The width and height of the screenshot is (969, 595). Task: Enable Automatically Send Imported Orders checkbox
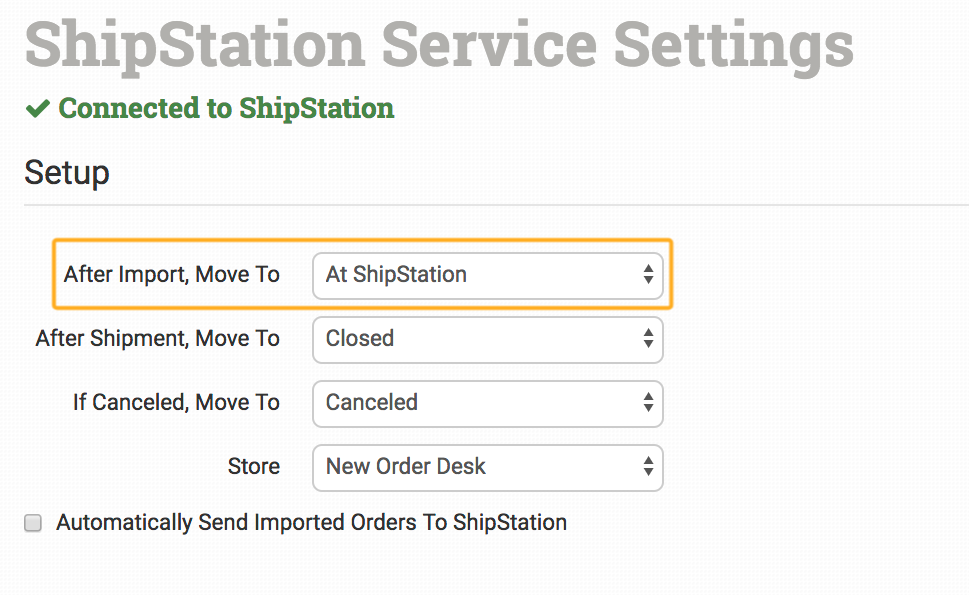point(34,523)
